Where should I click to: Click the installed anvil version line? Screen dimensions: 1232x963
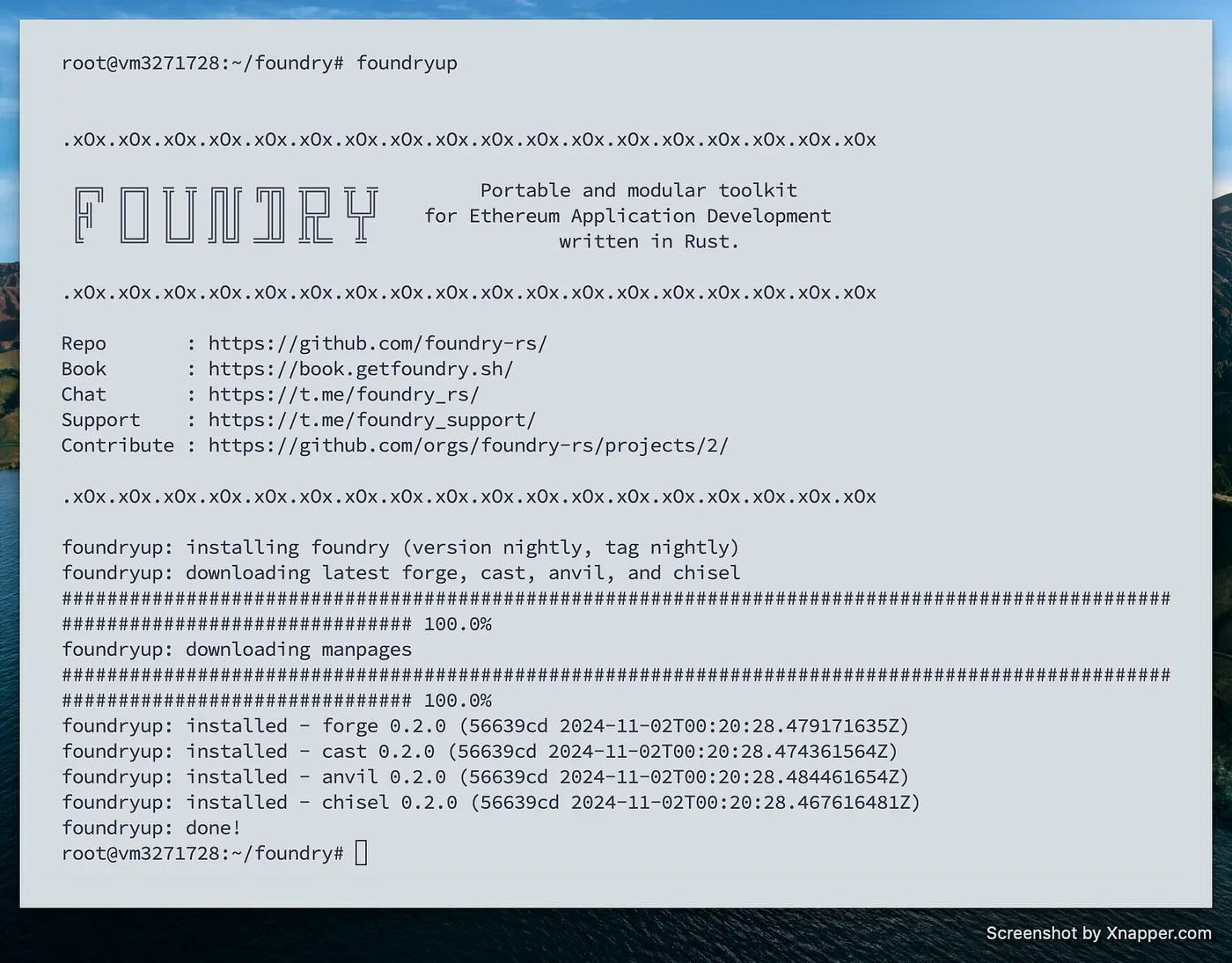pyautogui.click(x=484, y=776)
